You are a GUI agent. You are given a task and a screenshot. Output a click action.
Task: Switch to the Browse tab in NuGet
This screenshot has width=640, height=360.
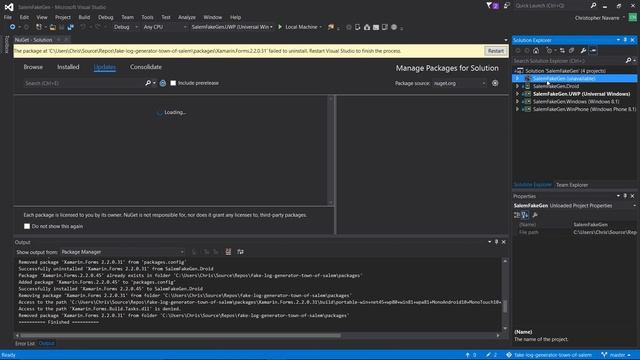click(x=33, y=67)
